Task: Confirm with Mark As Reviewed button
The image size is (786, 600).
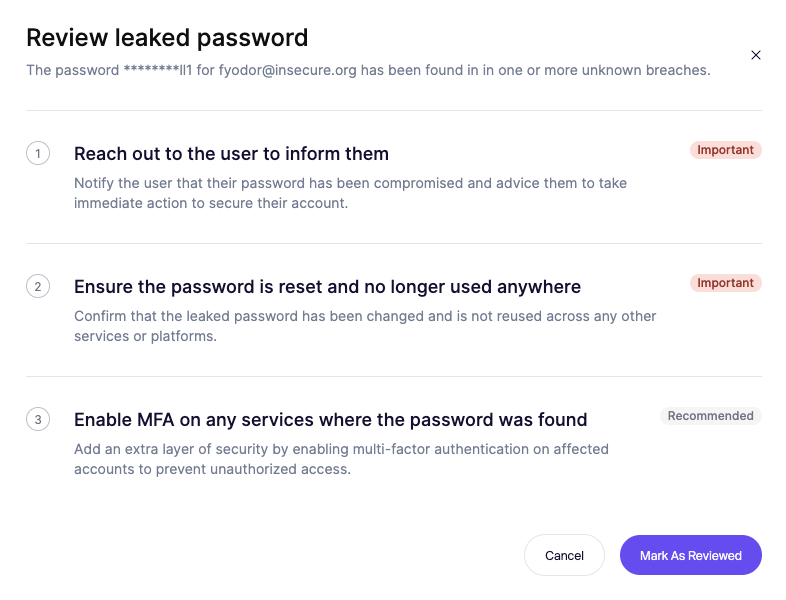Action: pyautogui.click(x=690, y=555)
